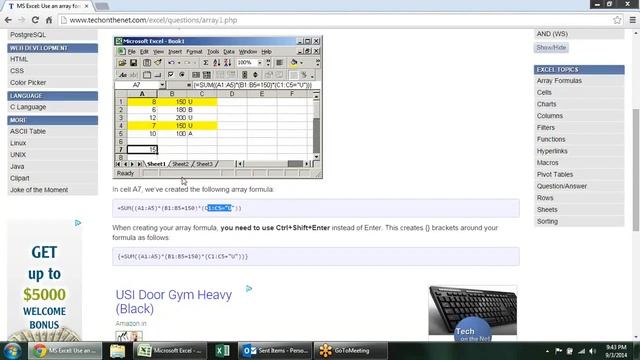Viewport: 640px width, 360px height.
Task: Open the 100% zoom dropdown in the Excel screenshot
Action: (260, 63)
